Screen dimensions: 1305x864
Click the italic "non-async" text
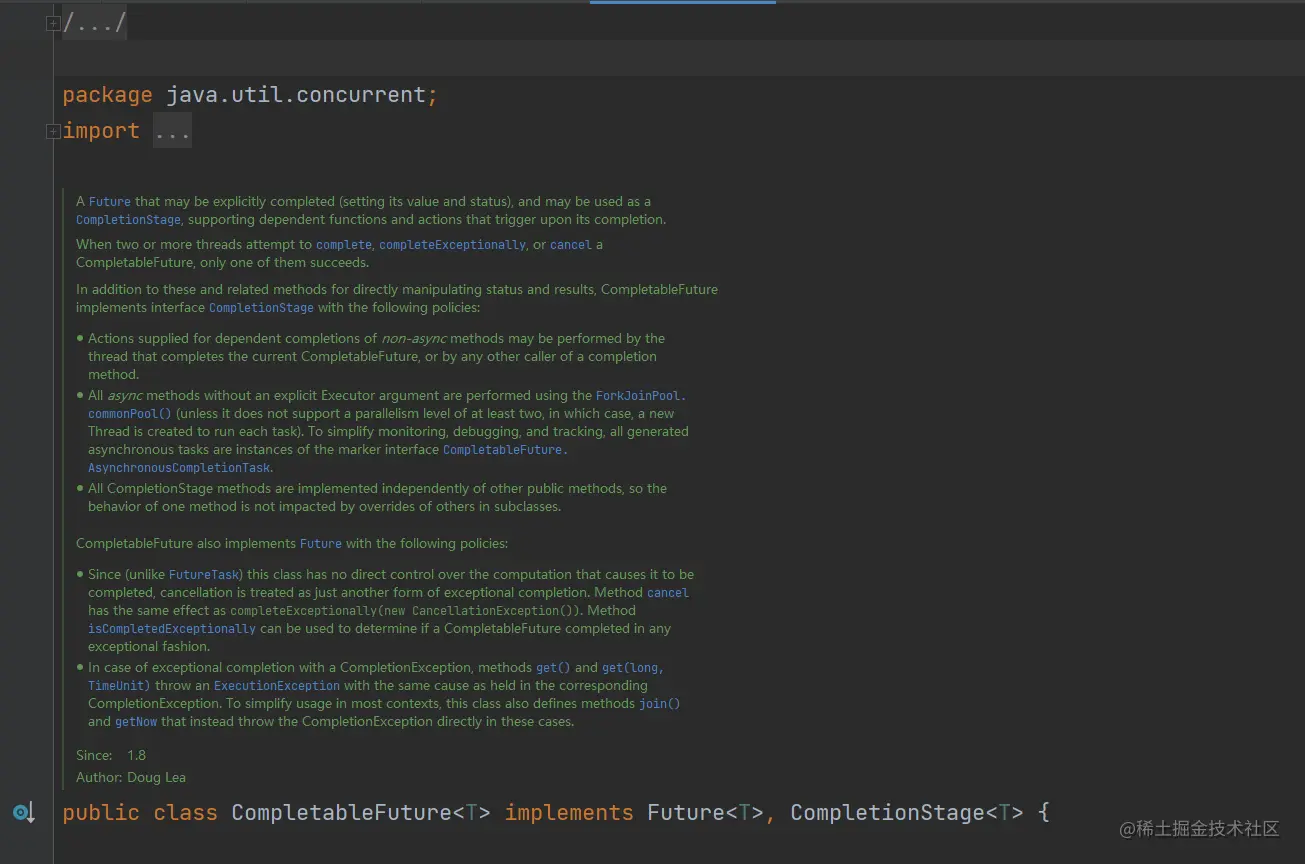click(x=413, y=339)
